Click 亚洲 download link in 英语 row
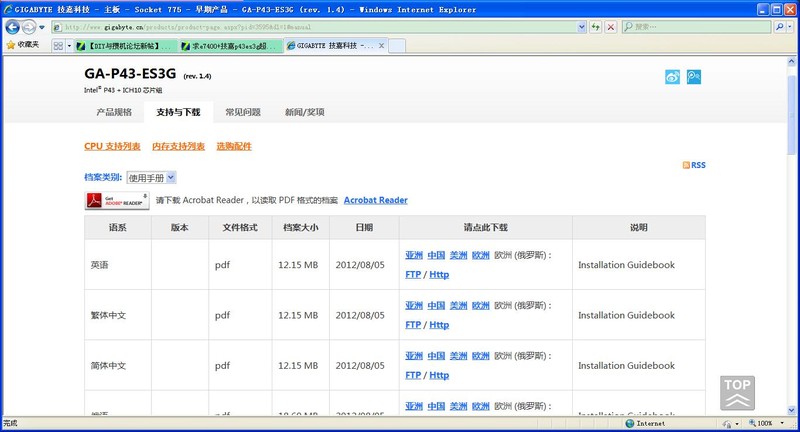800x432 pixels. point(414,255)
